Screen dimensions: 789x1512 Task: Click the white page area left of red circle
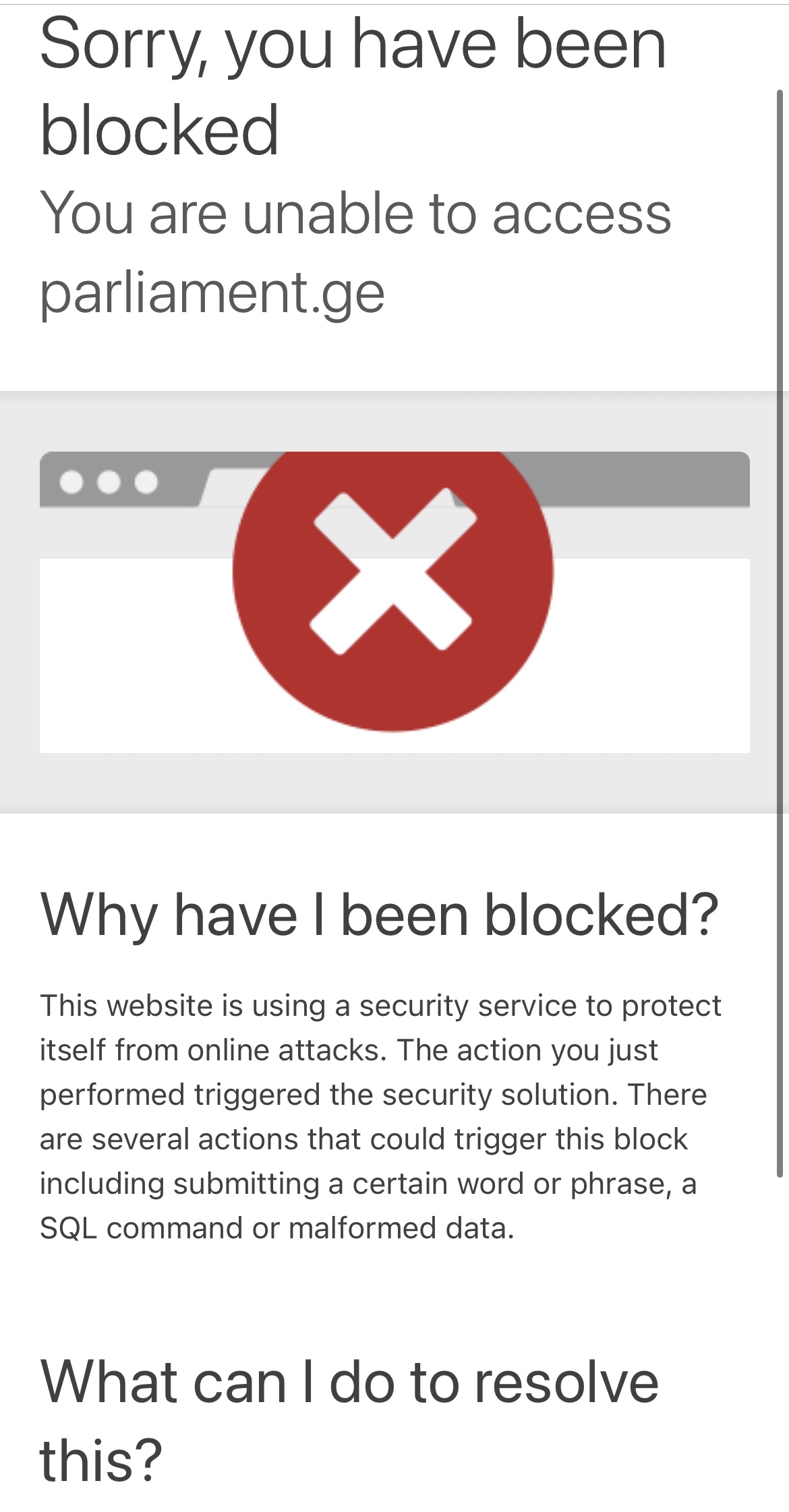[x=135, y=654]
